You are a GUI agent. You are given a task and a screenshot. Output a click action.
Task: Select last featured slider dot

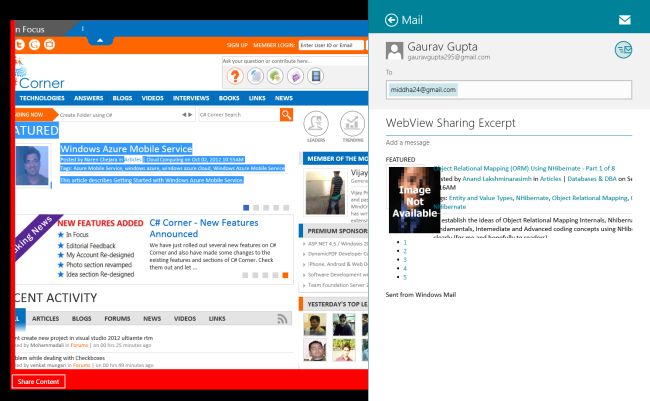tap(286, 207)
